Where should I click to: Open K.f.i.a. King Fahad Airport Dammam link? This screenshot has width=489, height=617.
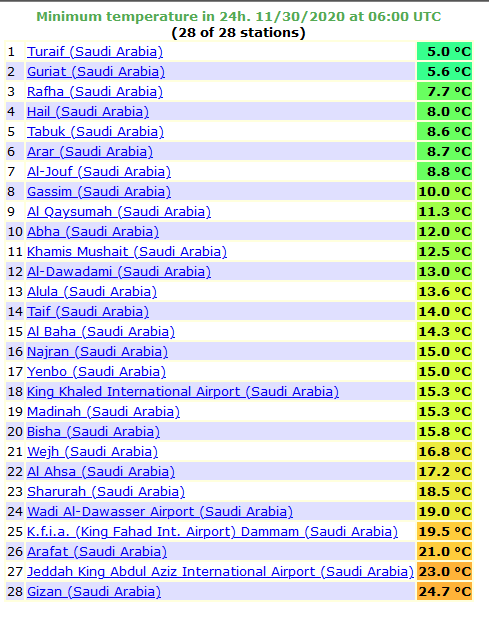tap(212, 532)
